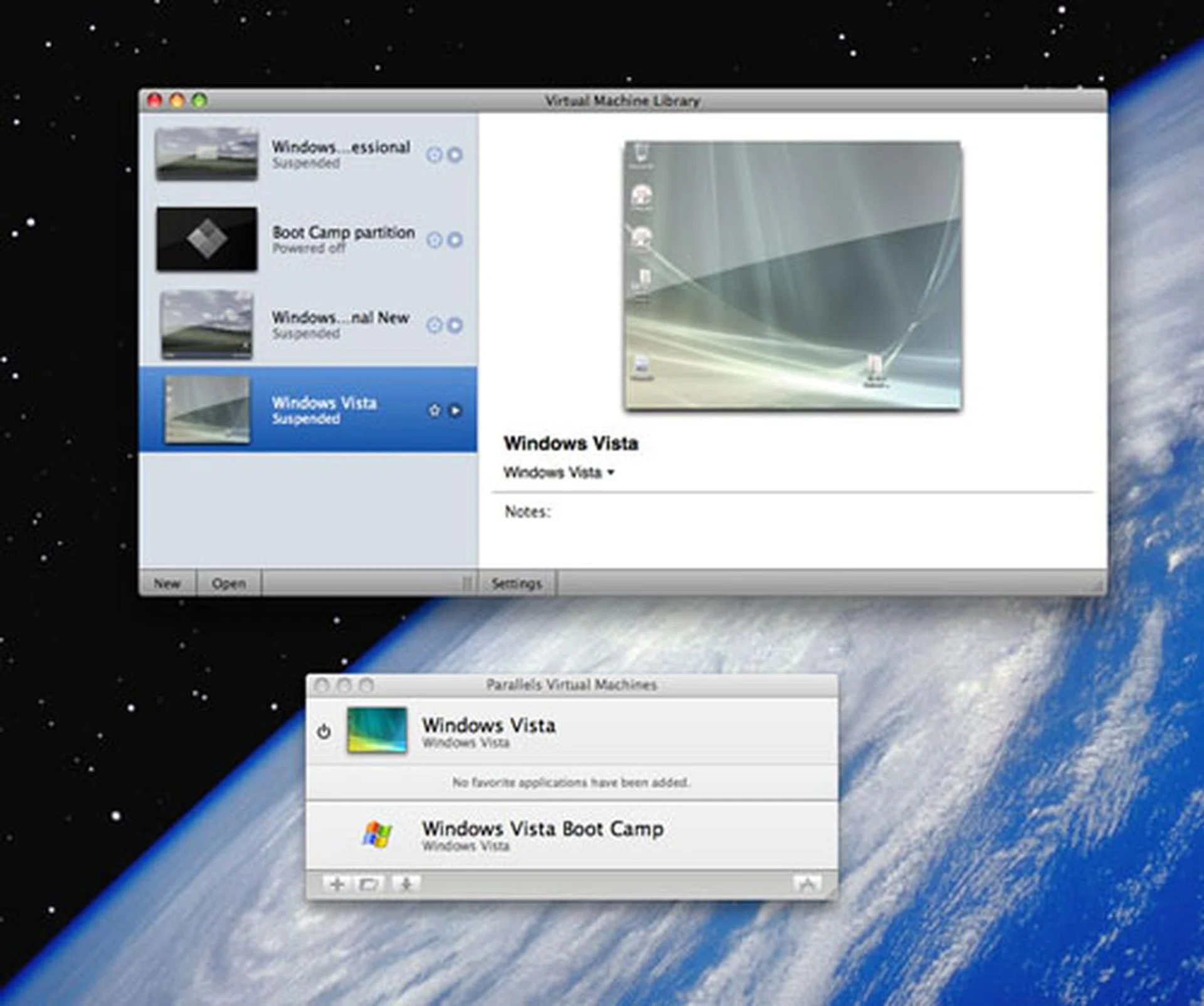Click download arrow icon in Parallels toolbar
The image size is (1204, 1006).
(406, 884)
